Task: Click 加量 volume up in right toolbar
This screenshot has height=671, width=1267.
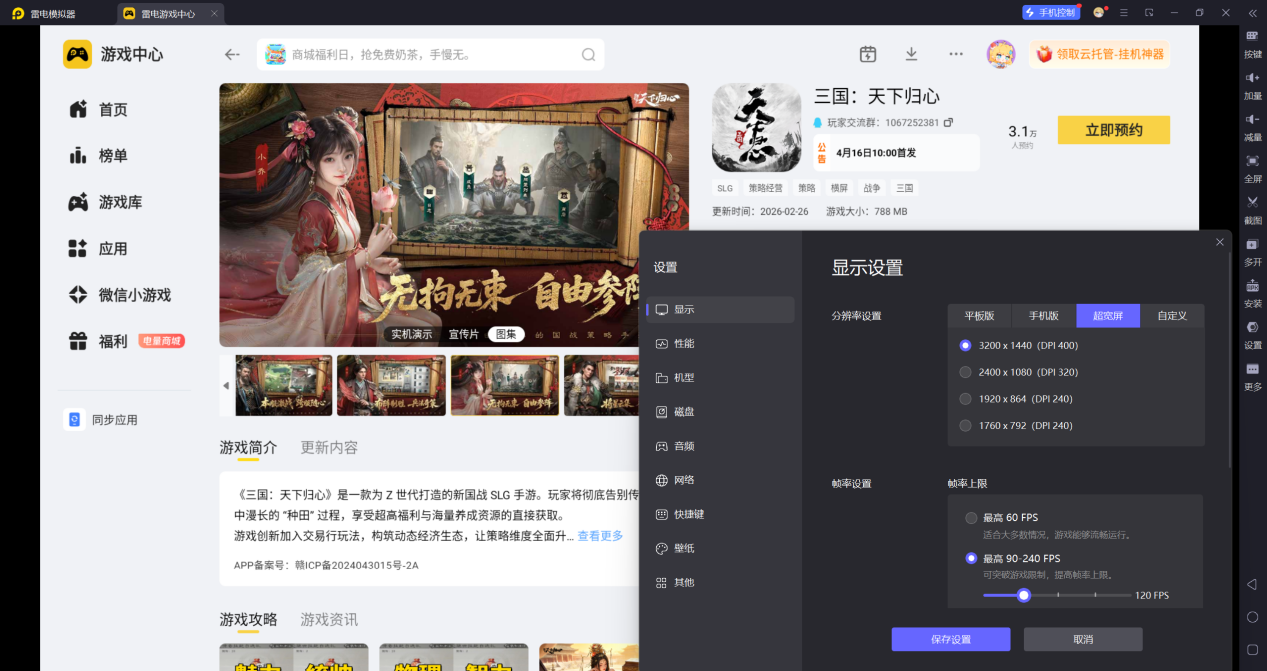Action: 1252,85
